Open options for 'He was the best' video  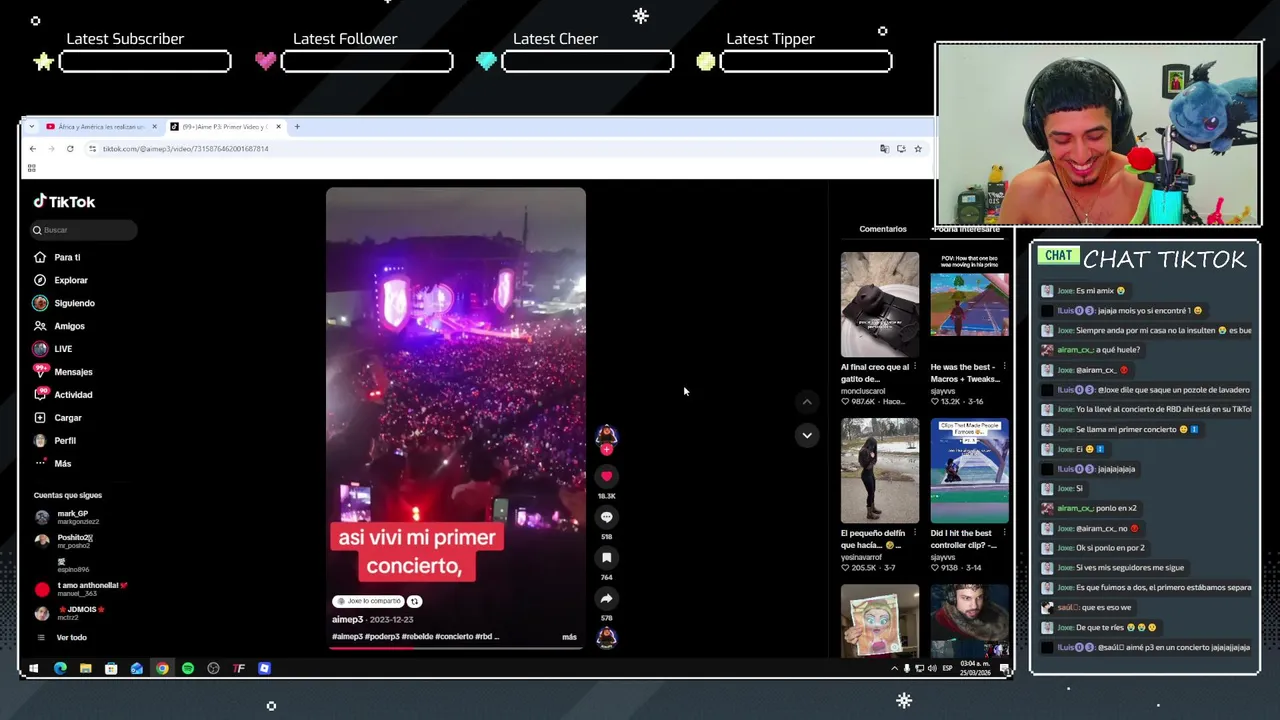coord(1004,368)
